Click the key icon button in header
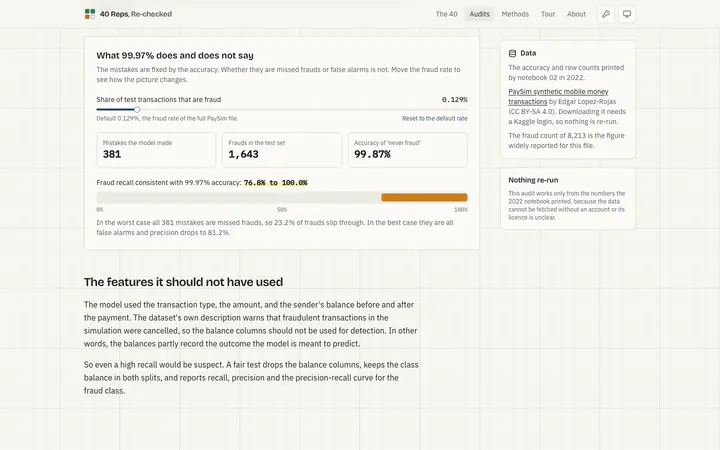Screen dimensions: 720x450 click(x=606, y=14)
